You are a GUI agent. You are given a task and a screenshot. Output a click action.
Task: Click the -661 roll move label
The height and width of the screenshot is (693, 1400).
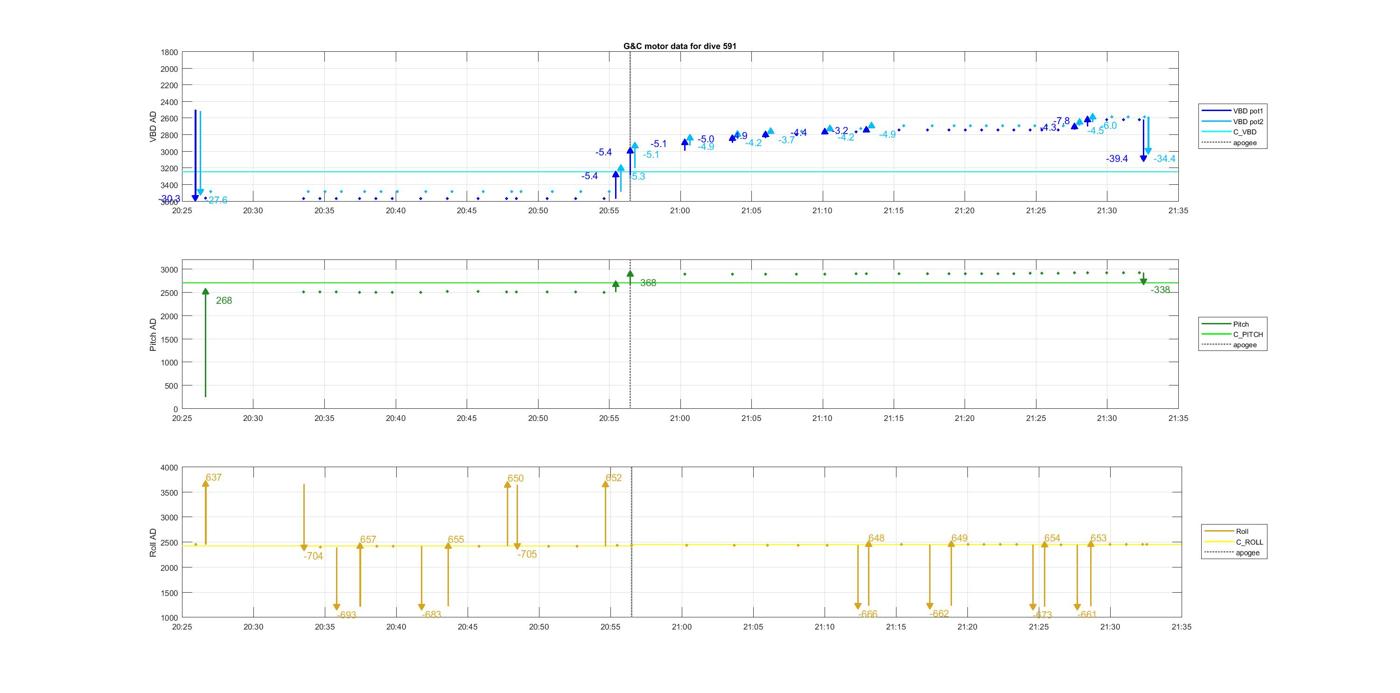[1087, 615]
